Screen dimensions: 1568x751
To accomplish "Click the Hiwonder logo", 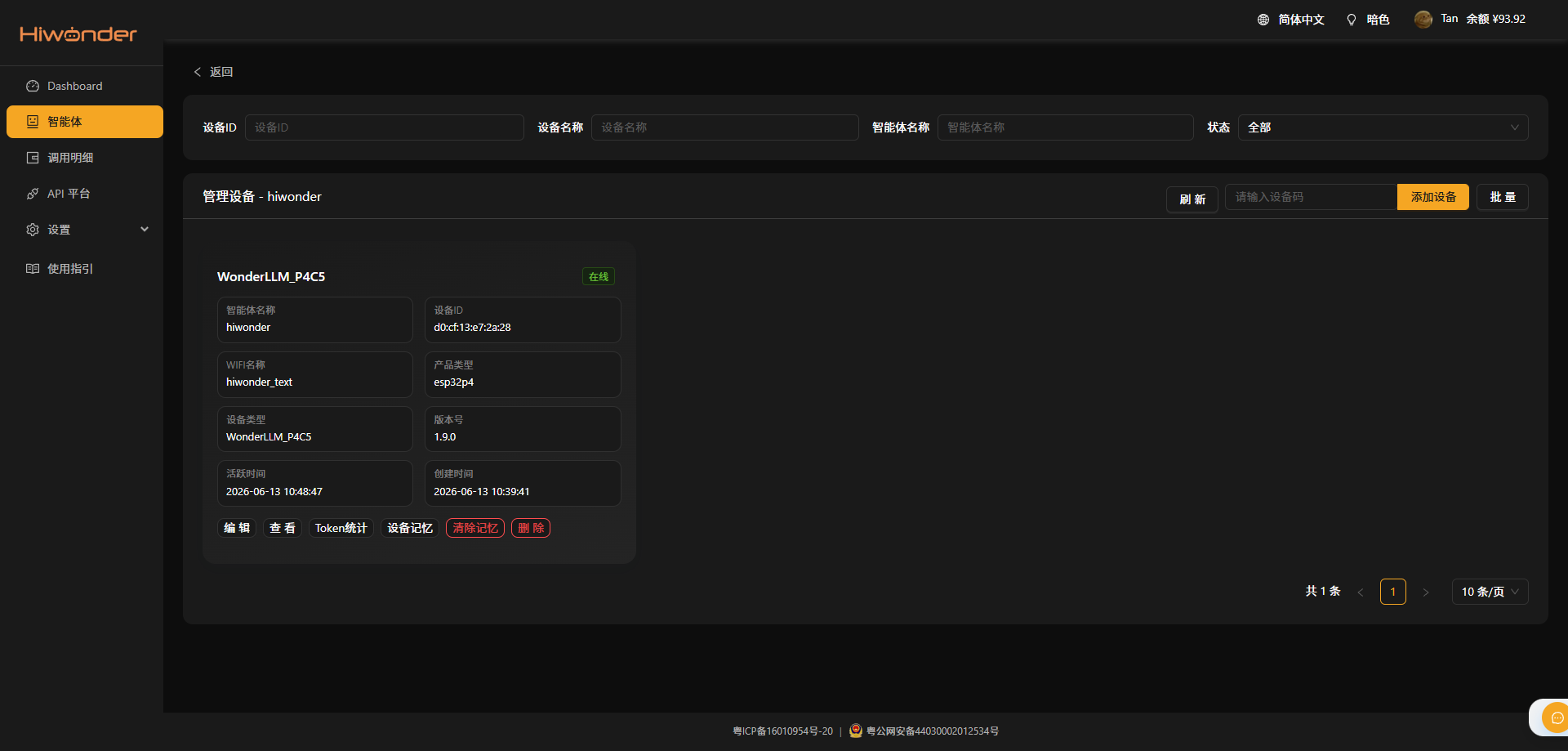I will (x=78, y=34).
